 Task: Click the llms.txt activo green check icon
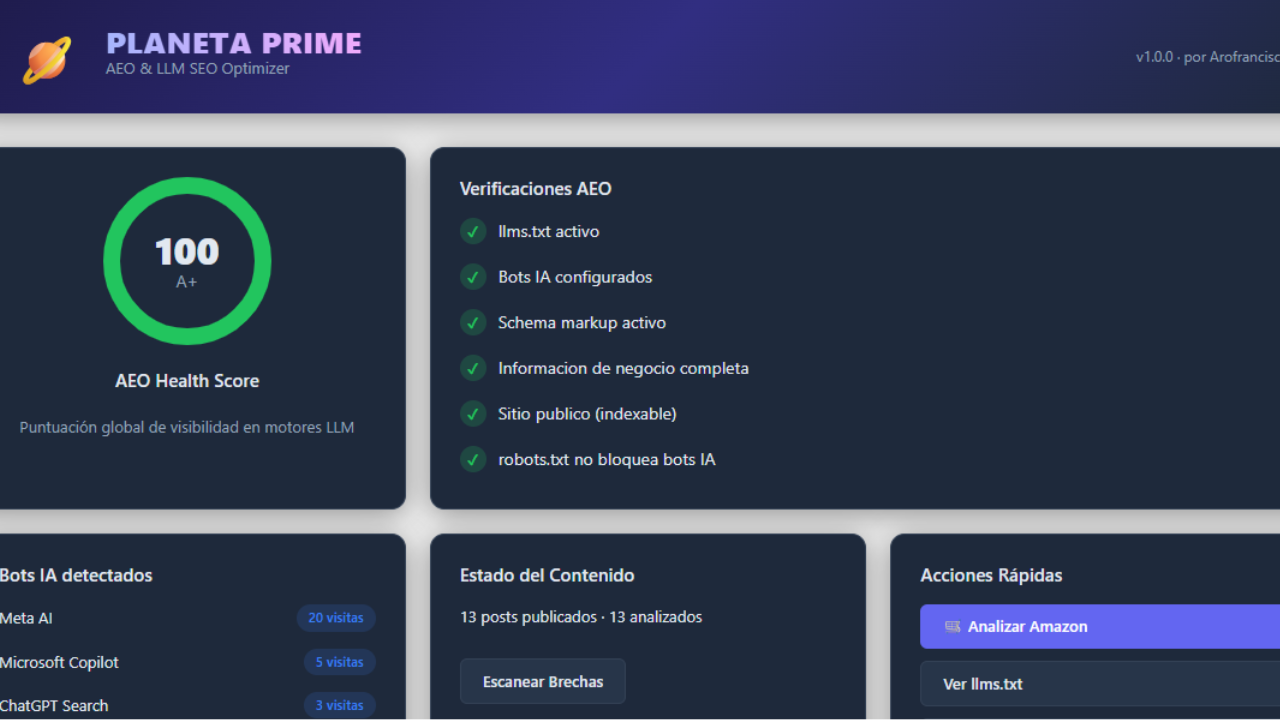pyautogui.click(x=473, y=232)
